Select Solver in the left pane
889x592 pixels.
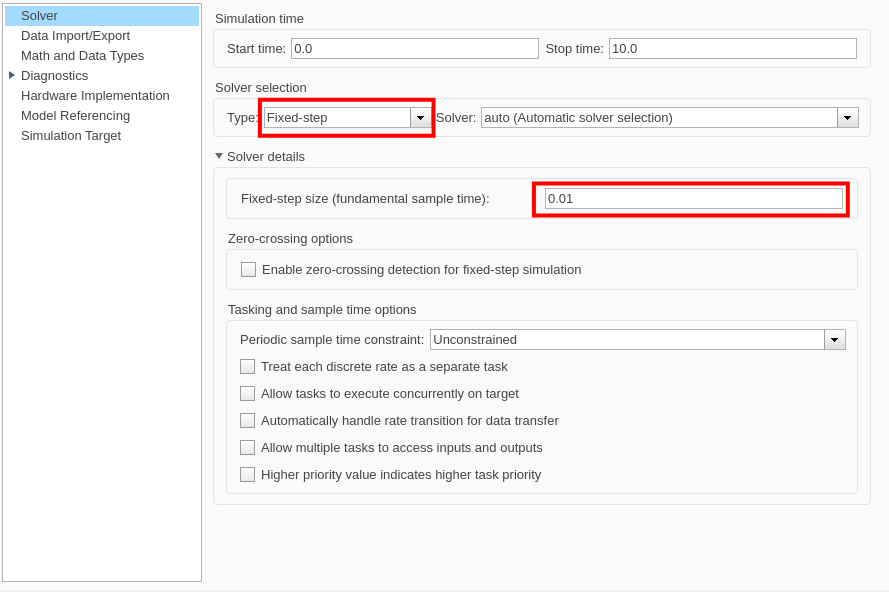(40, 16)
